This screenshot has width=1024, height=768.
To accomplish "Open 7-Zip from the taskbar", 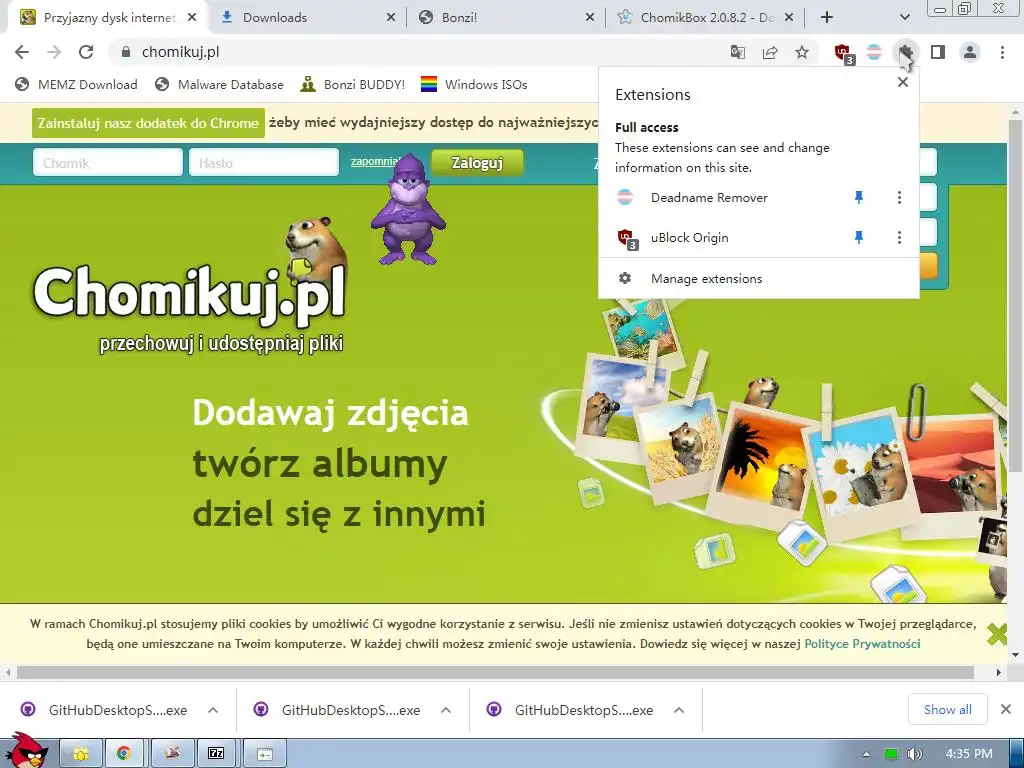I will (x=216, y=754).
